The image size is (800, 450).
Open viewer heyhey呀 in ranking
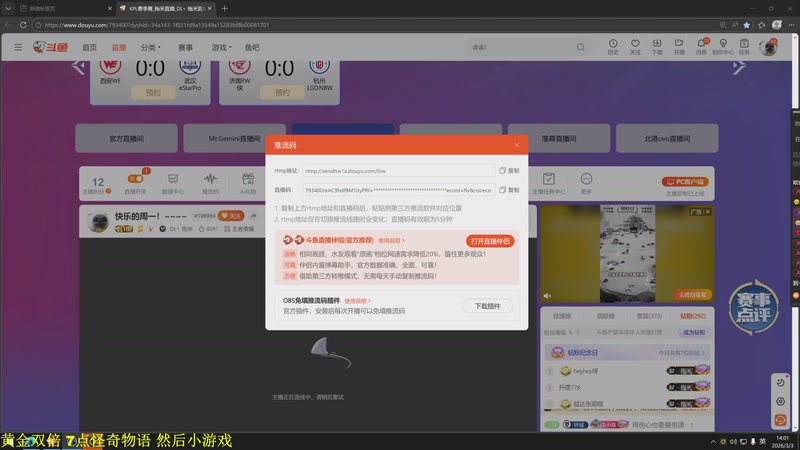pos(585,371)
